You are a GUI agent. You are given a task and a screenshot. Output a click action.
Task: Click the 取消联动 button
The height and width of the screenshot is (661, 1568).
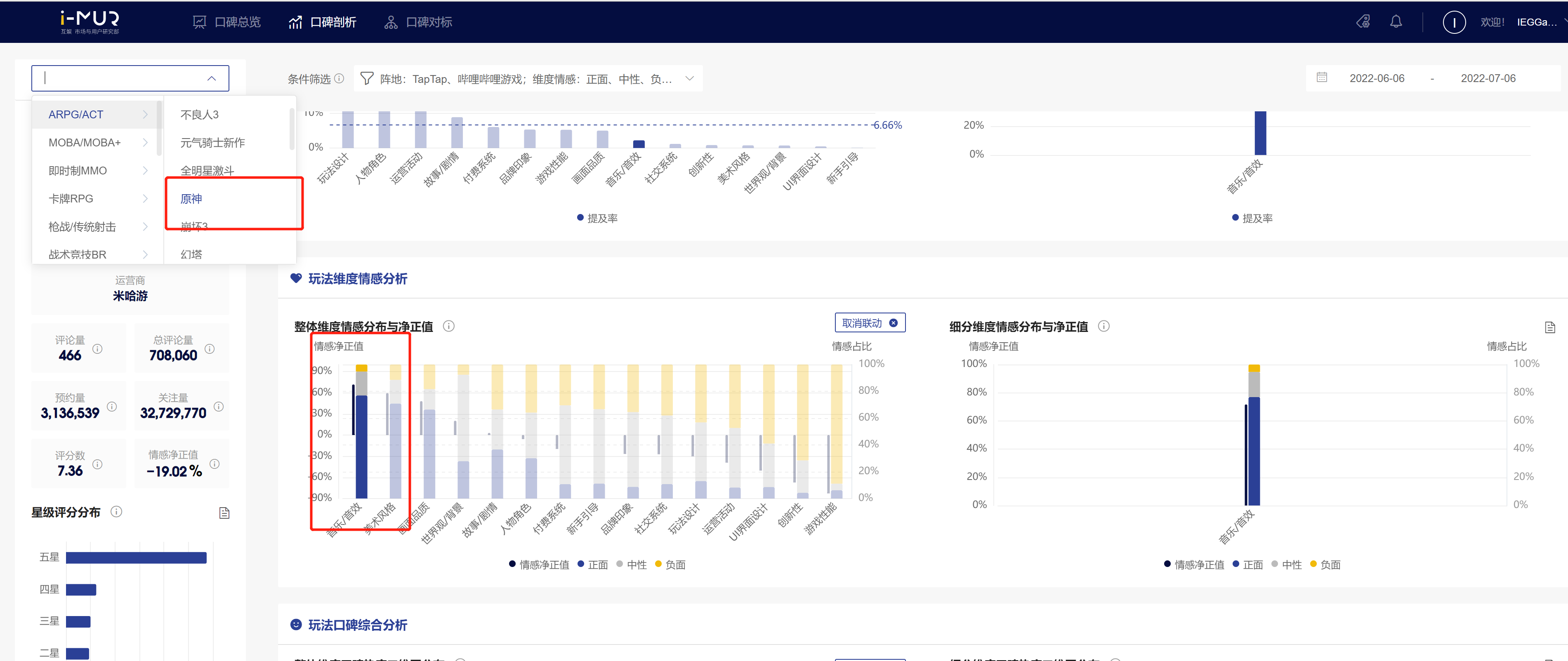[x=870, y=322]
